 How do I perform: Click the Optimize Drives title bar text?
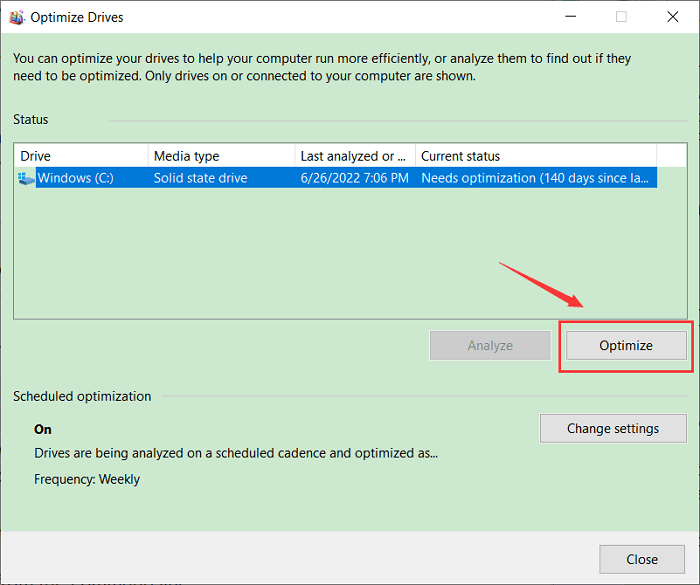click(77, 17)
